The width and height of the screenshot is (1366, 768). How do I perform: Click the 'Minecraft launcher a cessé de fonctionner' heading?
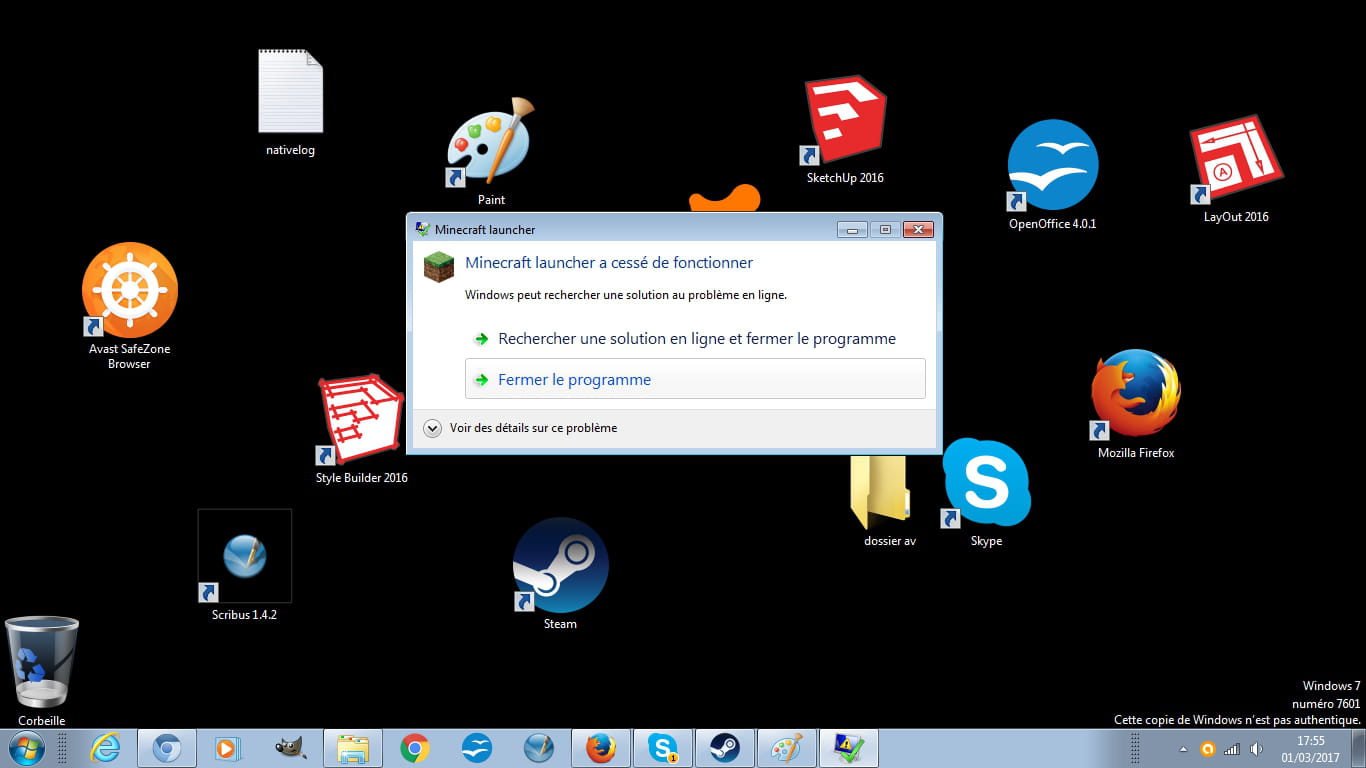tap(609, 263)
